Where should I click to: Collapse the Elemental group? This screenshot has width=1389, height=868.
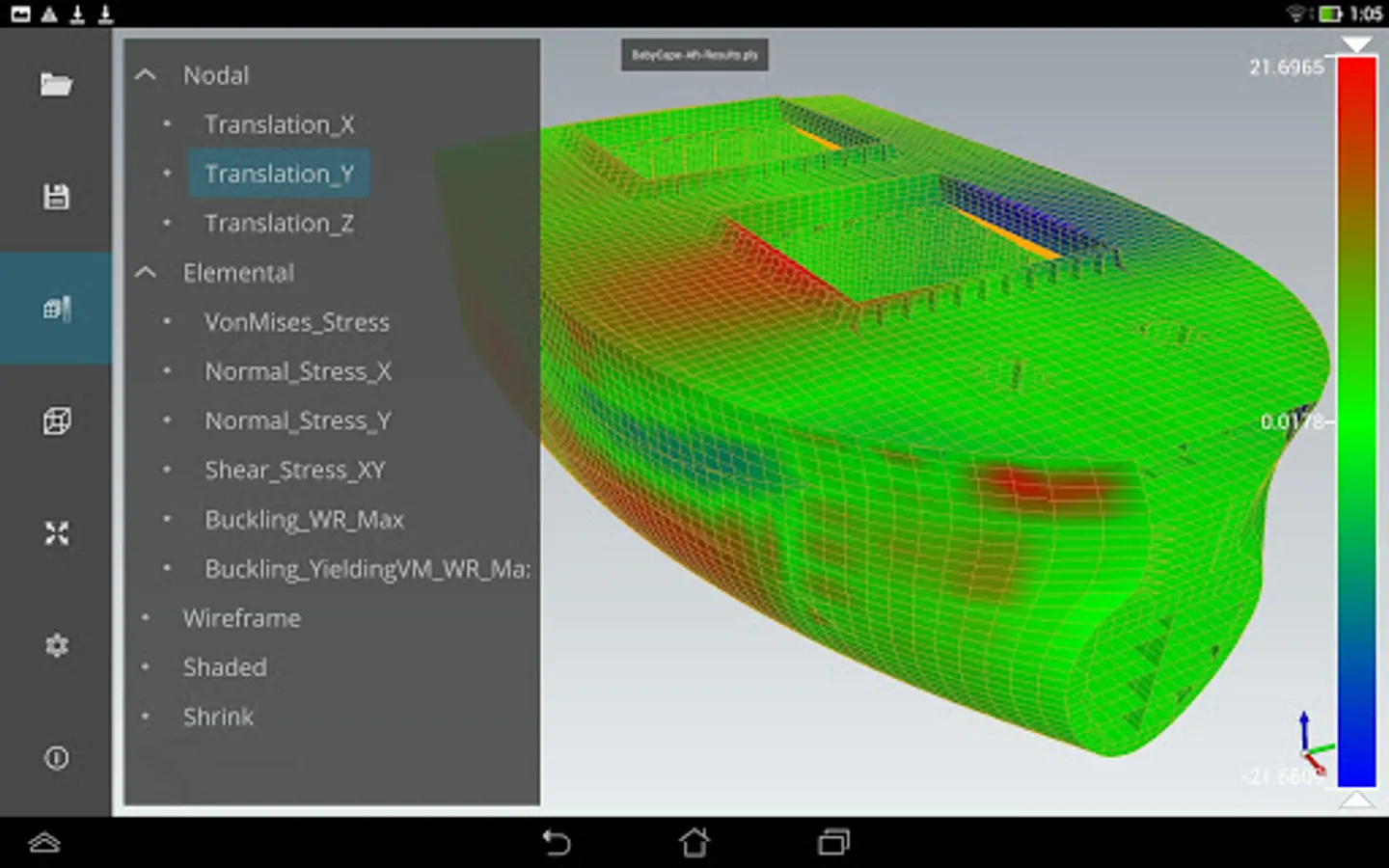[x=145, y=273]
